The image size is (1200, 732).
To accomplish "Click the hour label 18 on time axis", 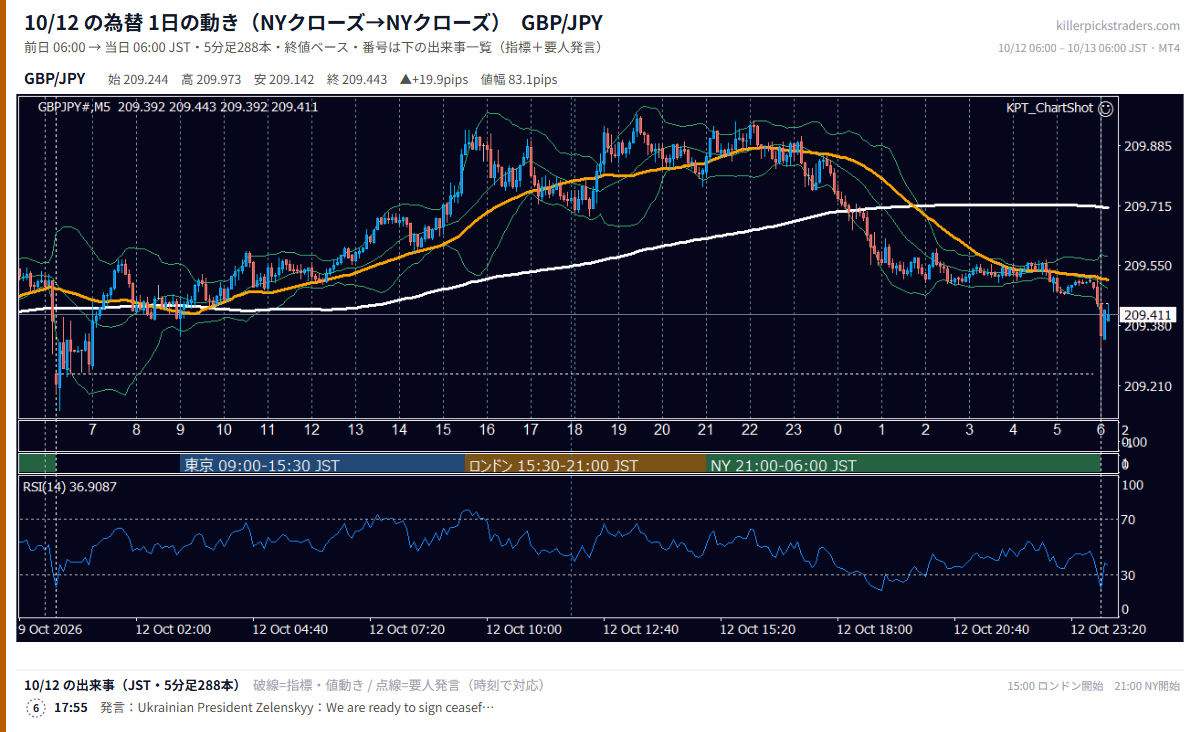I will pos(574,429).
